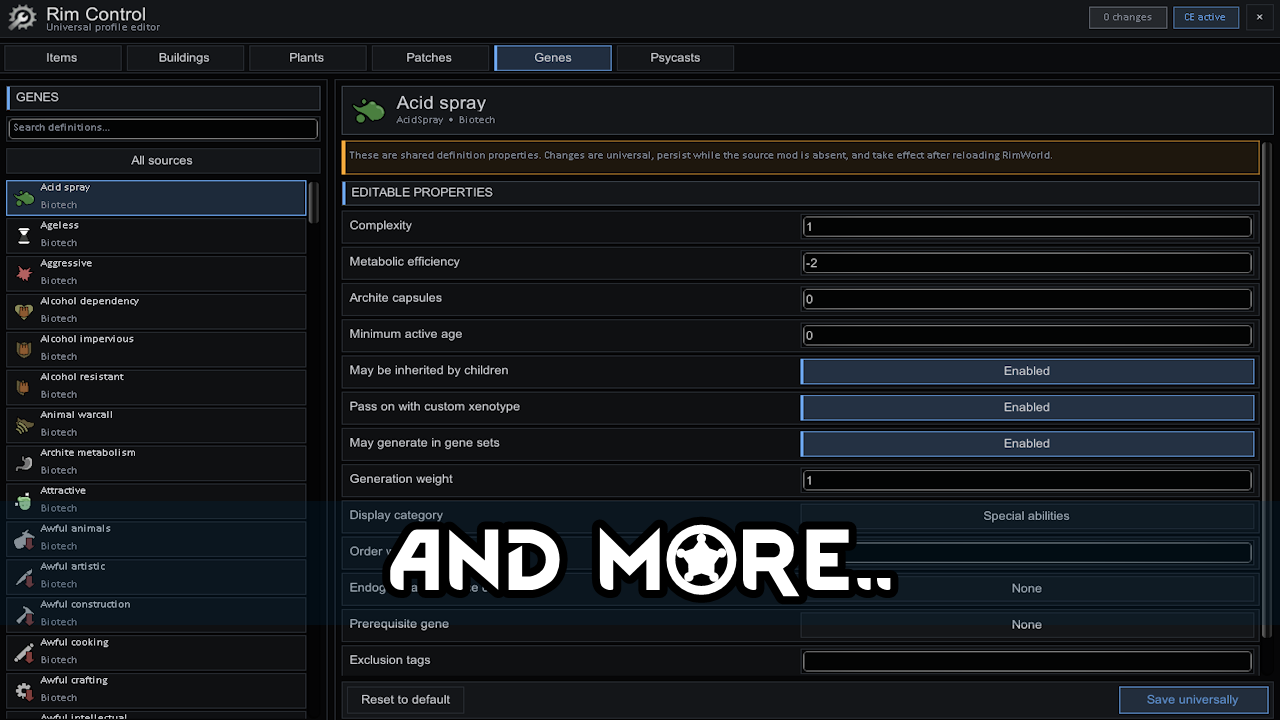1280x720 pixels.
Task: Switch to the Items tab
Action: coord(62,58)
